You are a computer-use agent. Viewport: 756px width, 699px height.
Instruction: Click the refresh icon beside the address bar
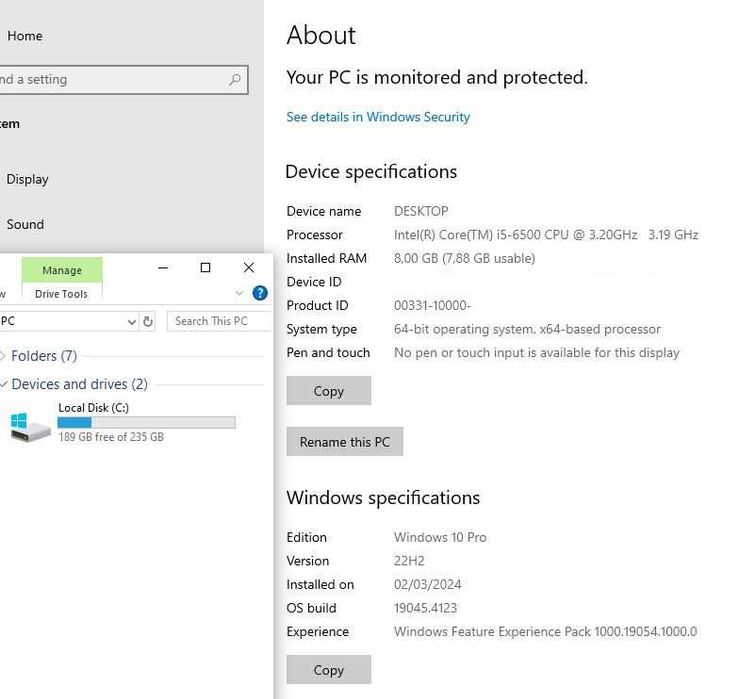pyautogui.click(x=148, y=321)
